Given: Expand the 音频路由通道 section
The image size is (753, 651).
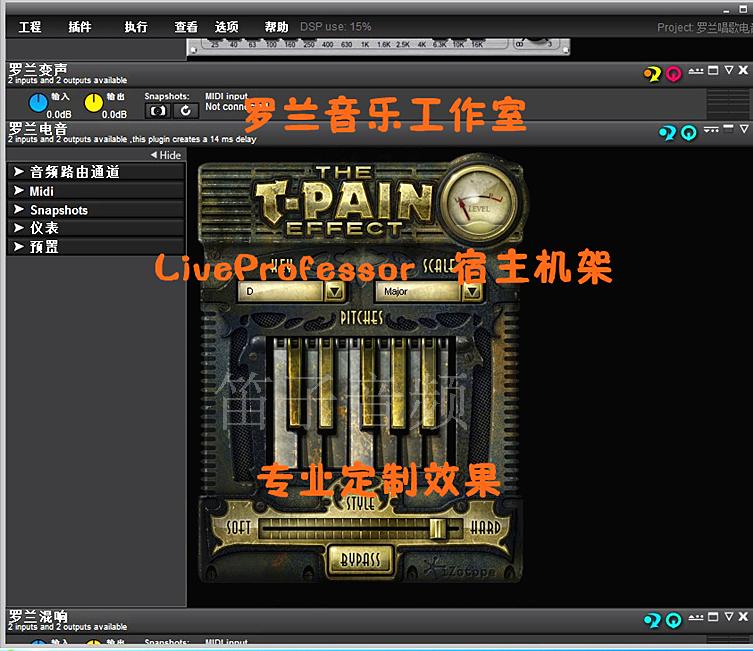Looking at the screenshot, I should 96,172.
